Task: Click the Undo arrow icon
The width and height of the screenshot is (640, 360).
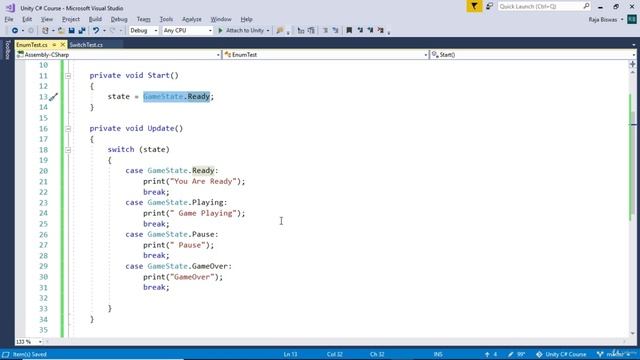Action: click(96, 31)
